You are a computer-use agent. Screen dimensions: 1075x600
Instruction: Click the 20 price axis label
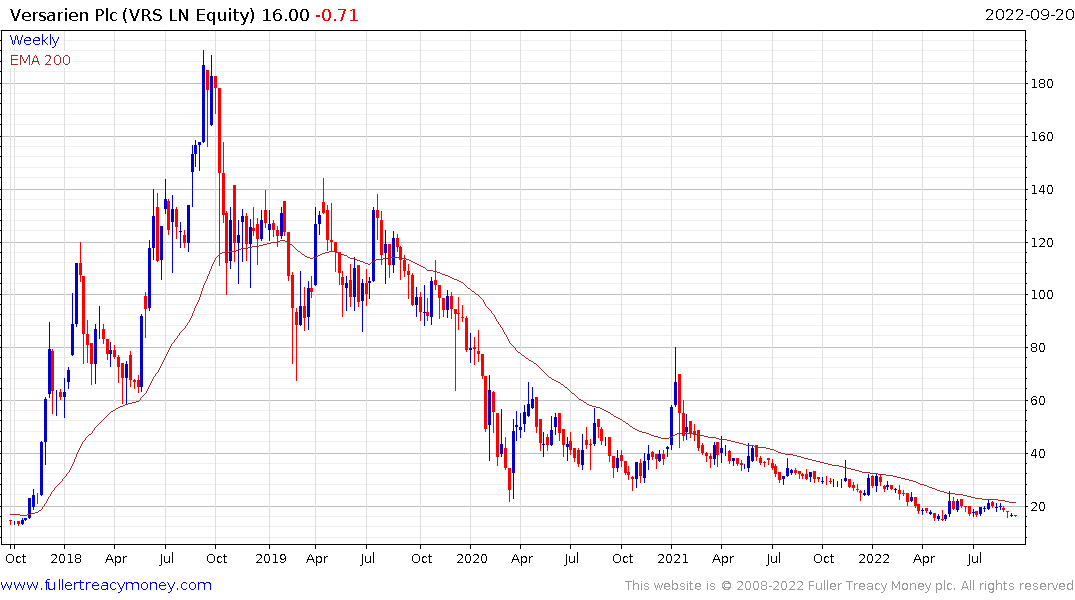coord(1038,506)
